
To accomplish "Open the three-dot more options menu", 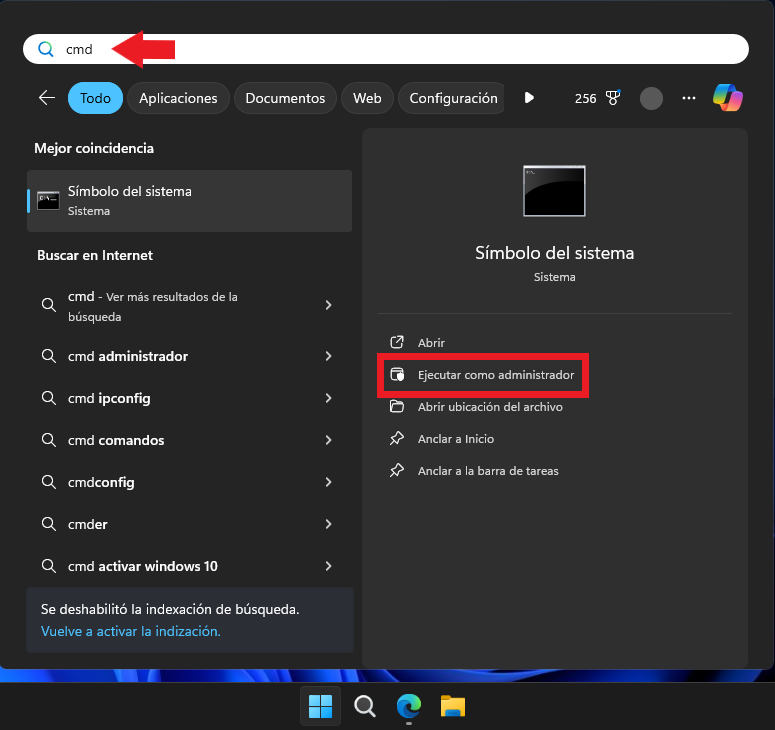I will click(689, 98).
